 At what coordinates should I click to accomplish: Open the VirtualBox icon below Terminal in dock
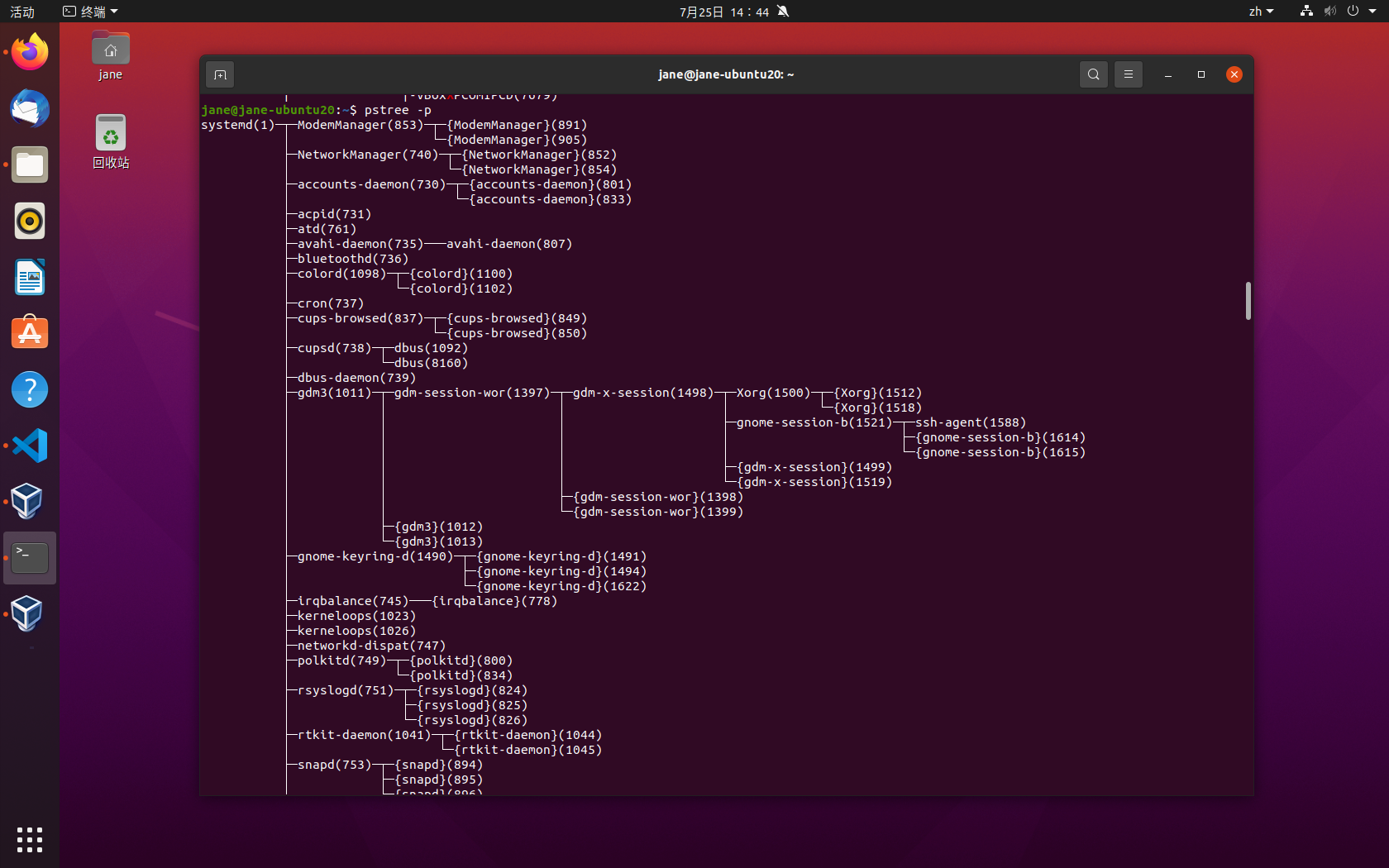26,614
